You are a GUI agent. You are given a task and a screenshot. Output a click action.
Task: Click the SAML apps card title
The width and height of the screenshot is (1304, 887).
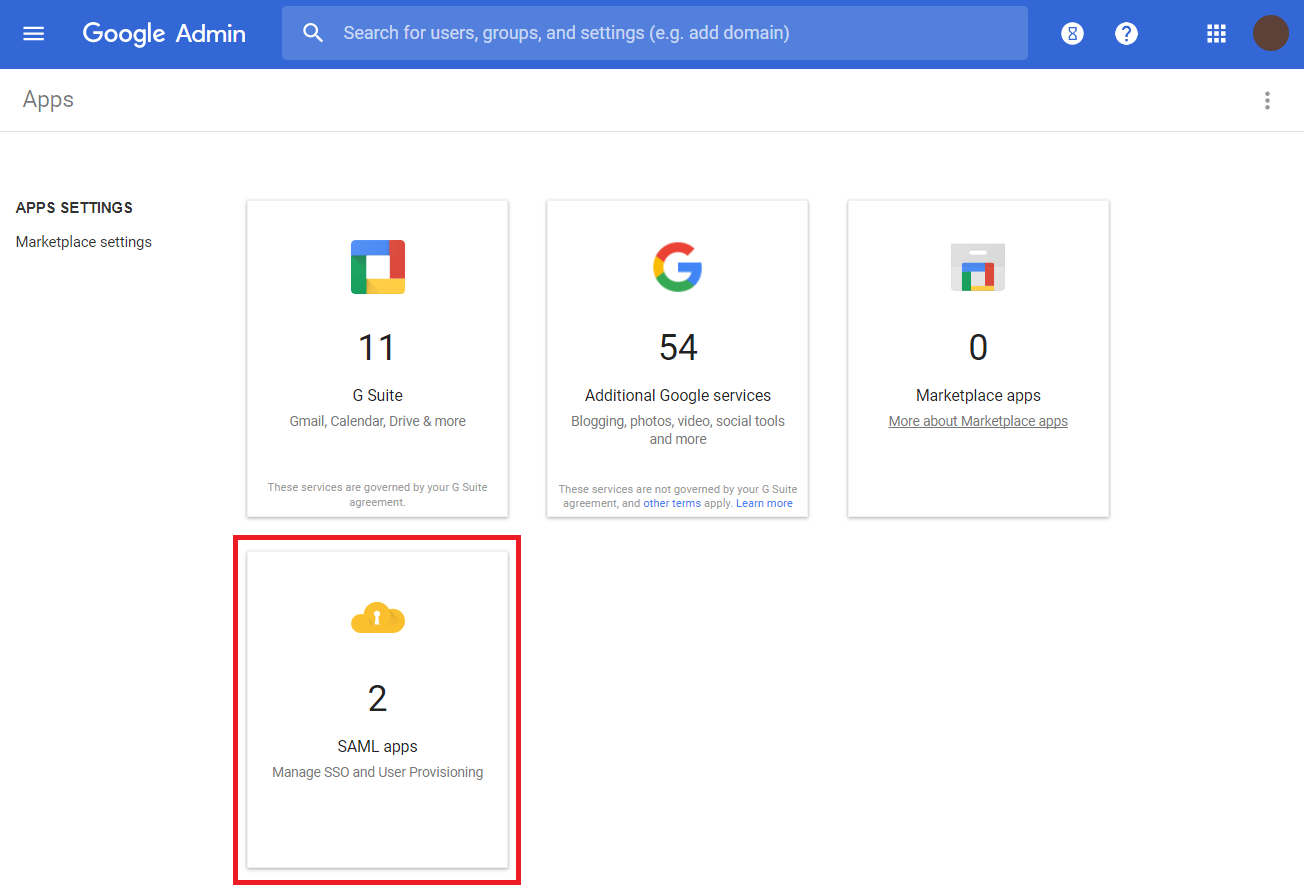[x=378, y=746]
